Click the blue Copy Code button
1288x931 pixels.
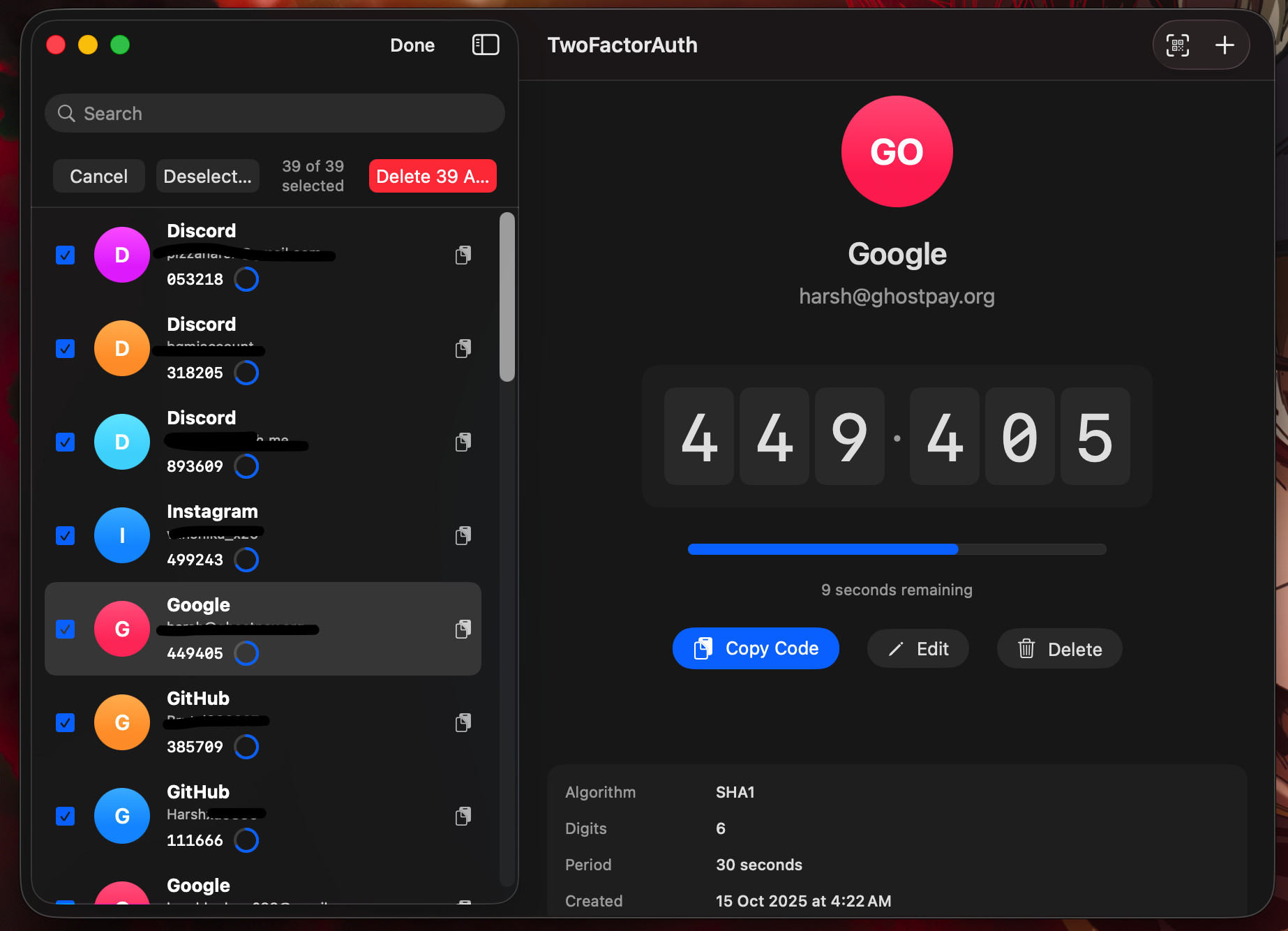(x=756, y=648)
